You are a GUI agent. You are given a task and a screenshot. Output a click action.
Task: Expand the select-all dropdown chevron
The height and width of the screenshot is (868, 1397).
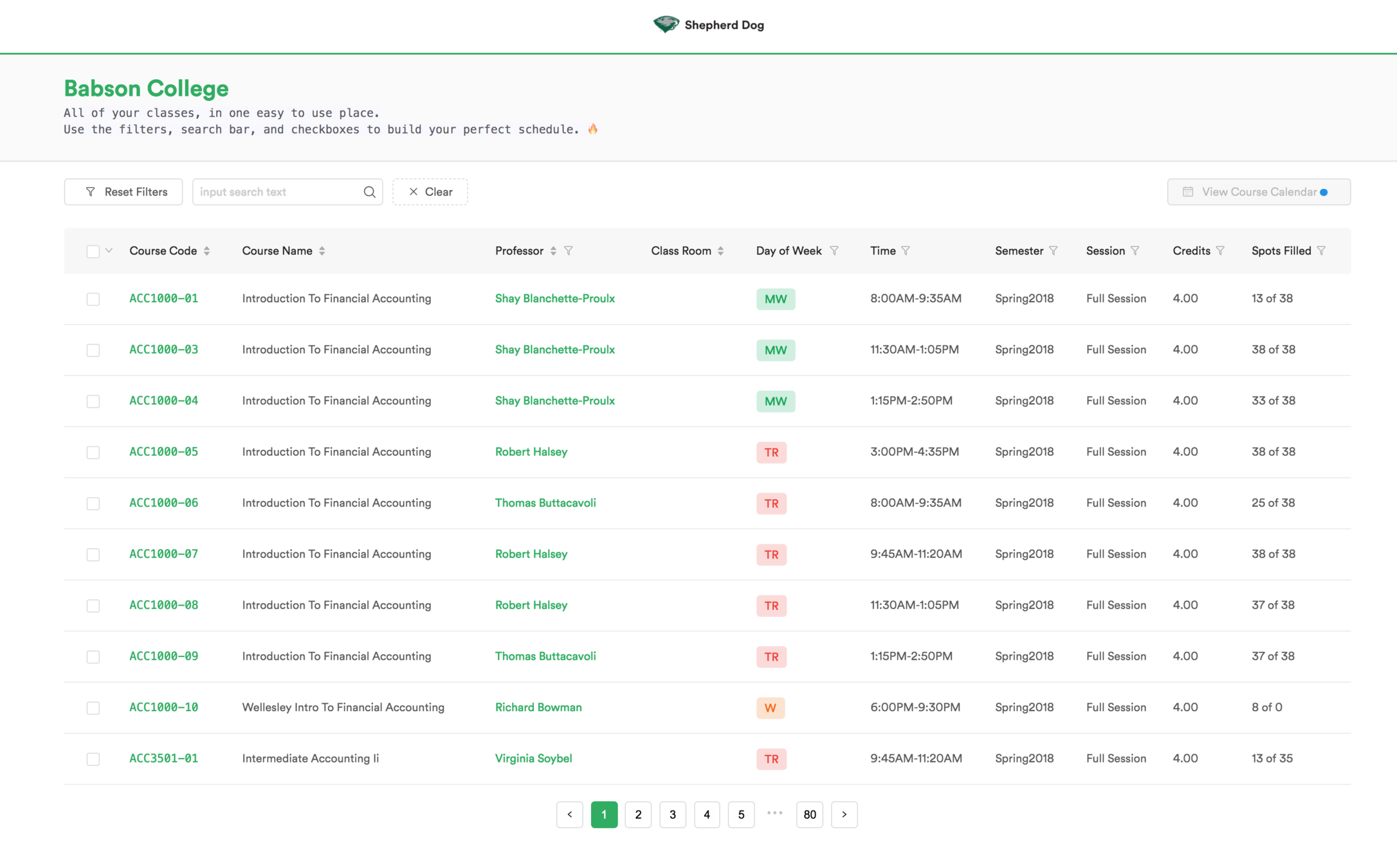pyautogui.click(x=109, y=251)
